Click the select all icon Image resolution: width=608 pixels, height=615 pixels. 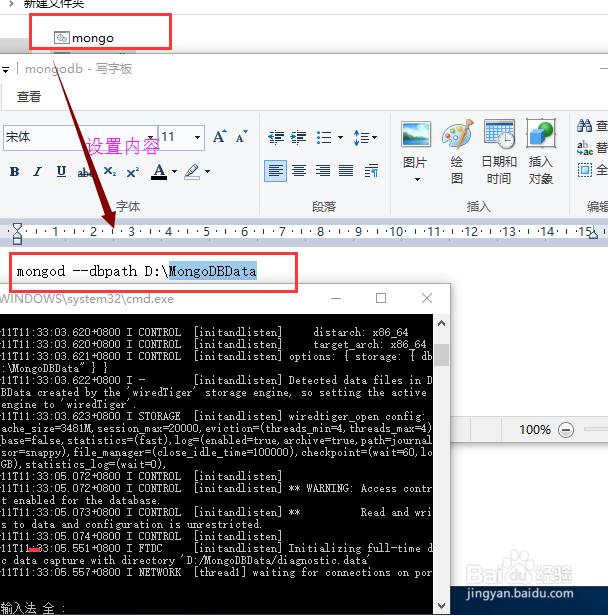tap(584, 170)
